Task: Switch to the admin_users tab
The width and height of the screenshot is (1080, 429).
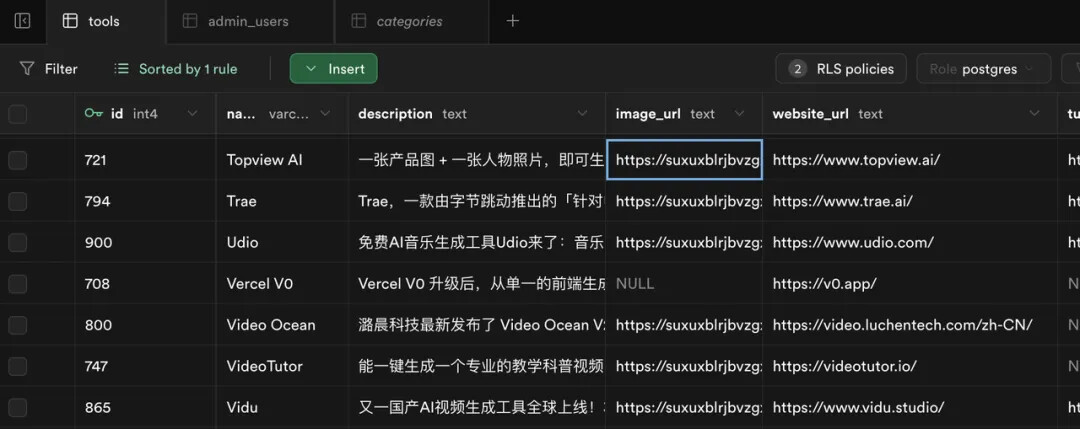Action: (x=248, y=21)
